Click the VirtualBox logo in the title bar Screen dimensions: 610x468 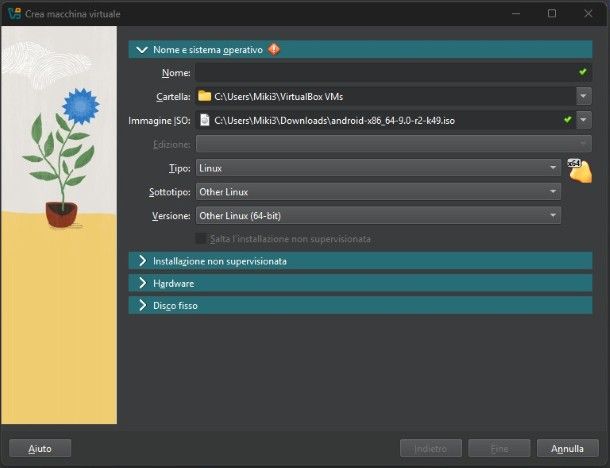14,14
